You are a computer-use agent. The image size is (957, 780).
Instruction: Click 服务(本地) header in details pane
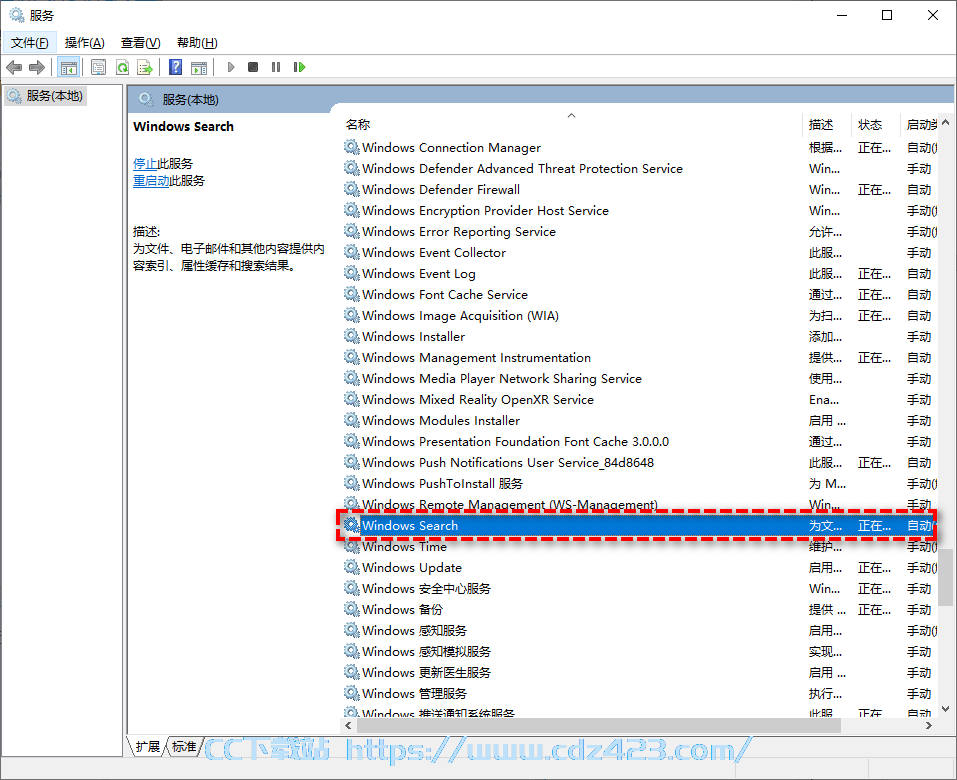click(190, 99)
